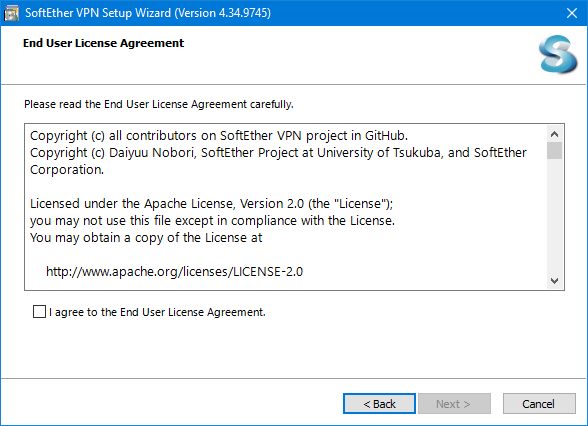Click the greyed-out Next button
The height and width of the screenshot is (426, 588).
tap(454, 404)
